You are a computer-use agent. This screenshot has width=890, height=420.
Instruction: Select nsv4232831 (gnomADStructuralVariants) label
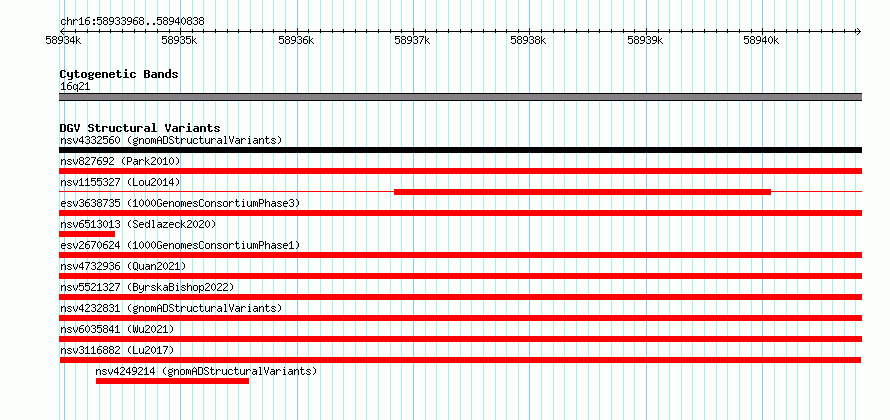pyautogui.click(x=171, y=308)
